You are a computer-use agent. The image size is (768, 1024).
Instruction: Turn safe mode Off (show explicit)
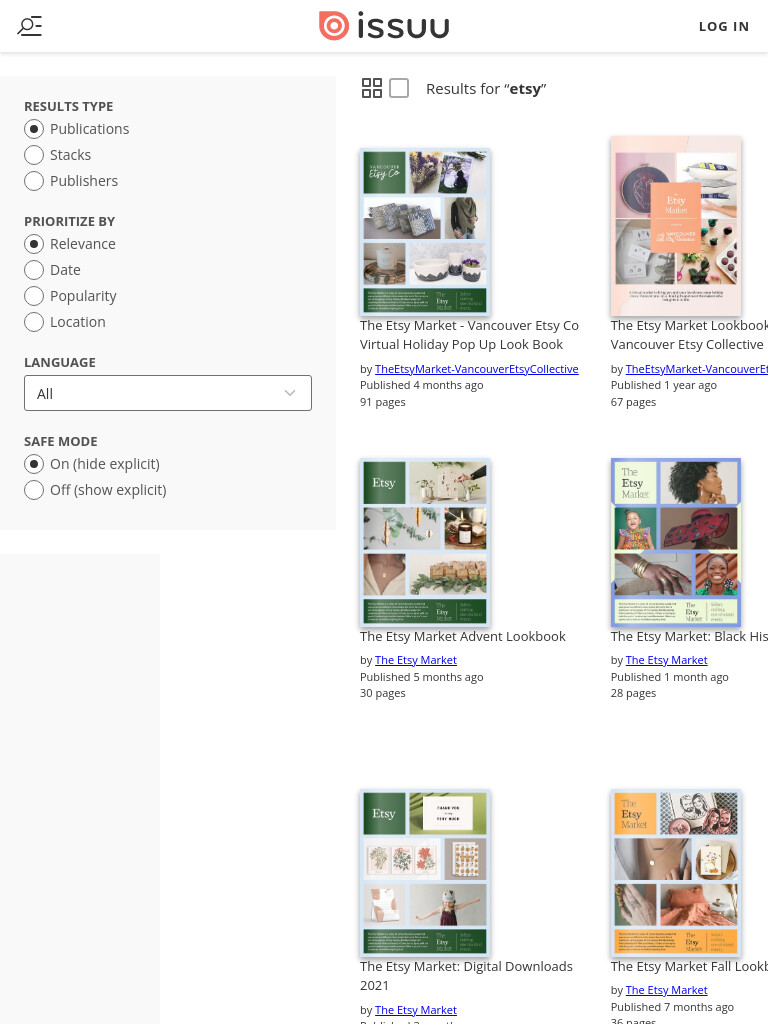click(34, 490)
